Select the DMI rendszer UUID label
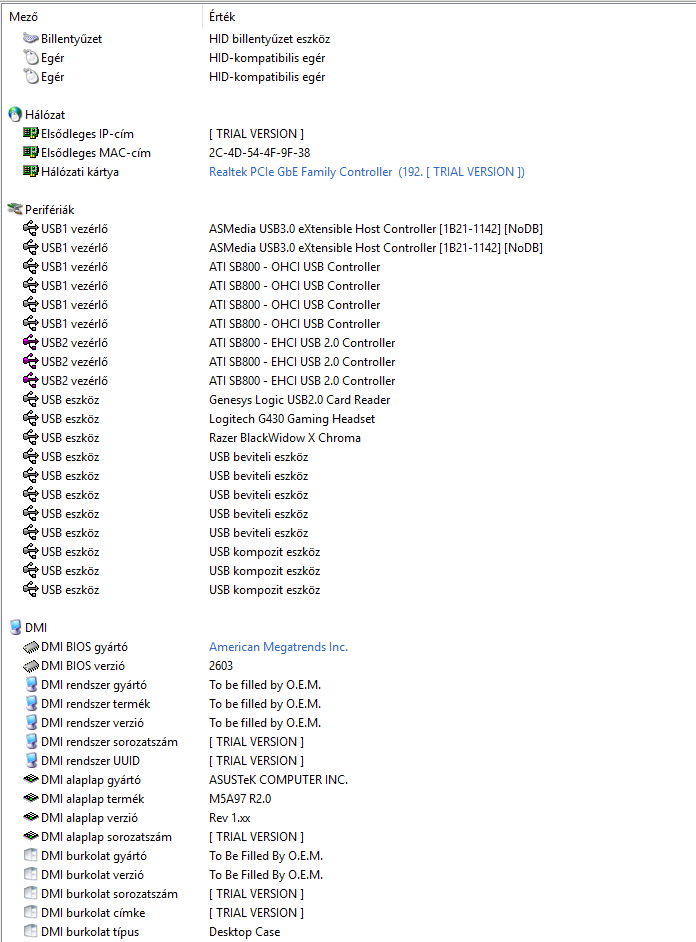Image resolution: width=696 pixels, height=942 pixels. 91,761
